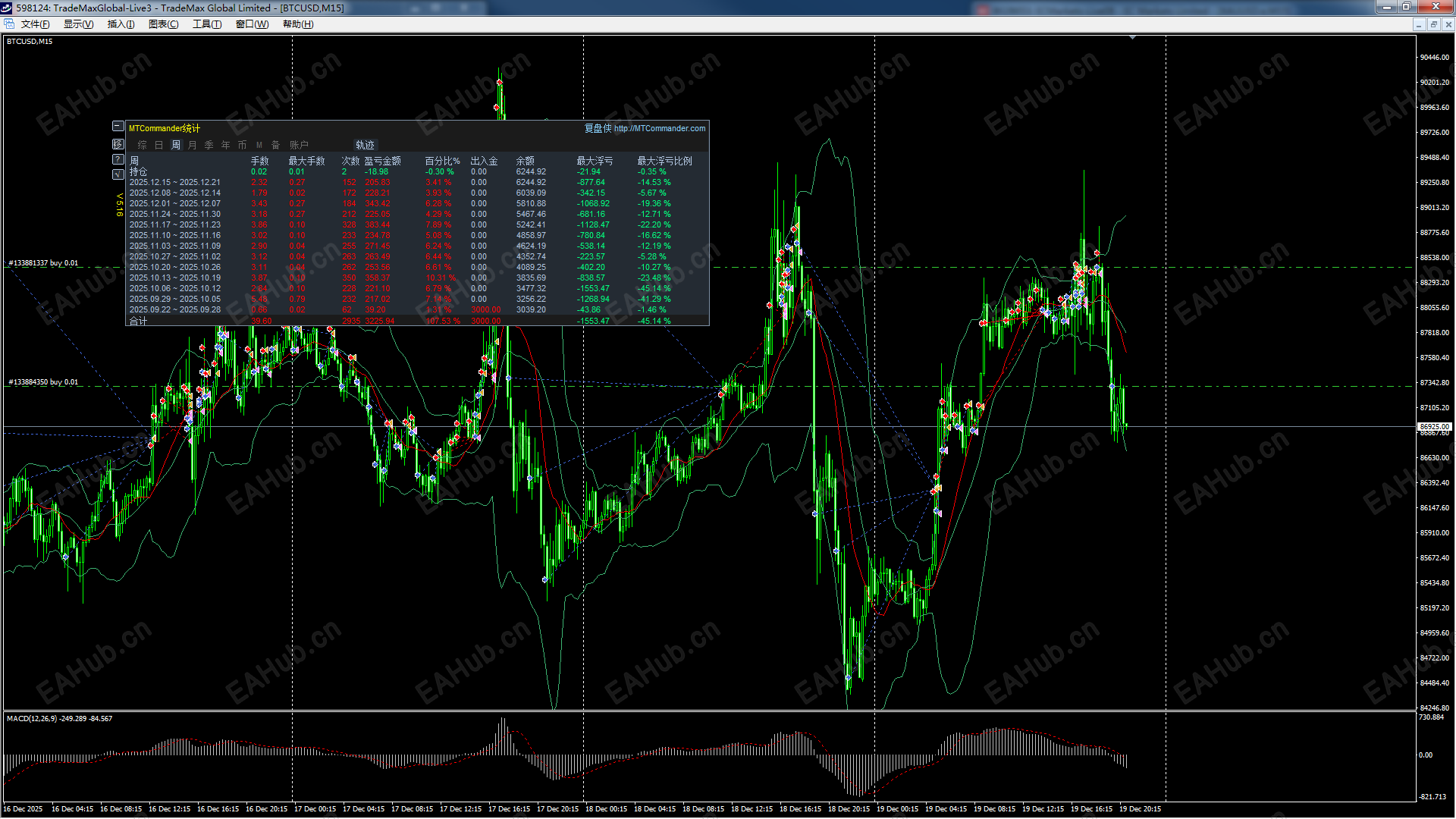Open the 工具(T) tools menu
Screen dimensions: 1456x819
206,24
